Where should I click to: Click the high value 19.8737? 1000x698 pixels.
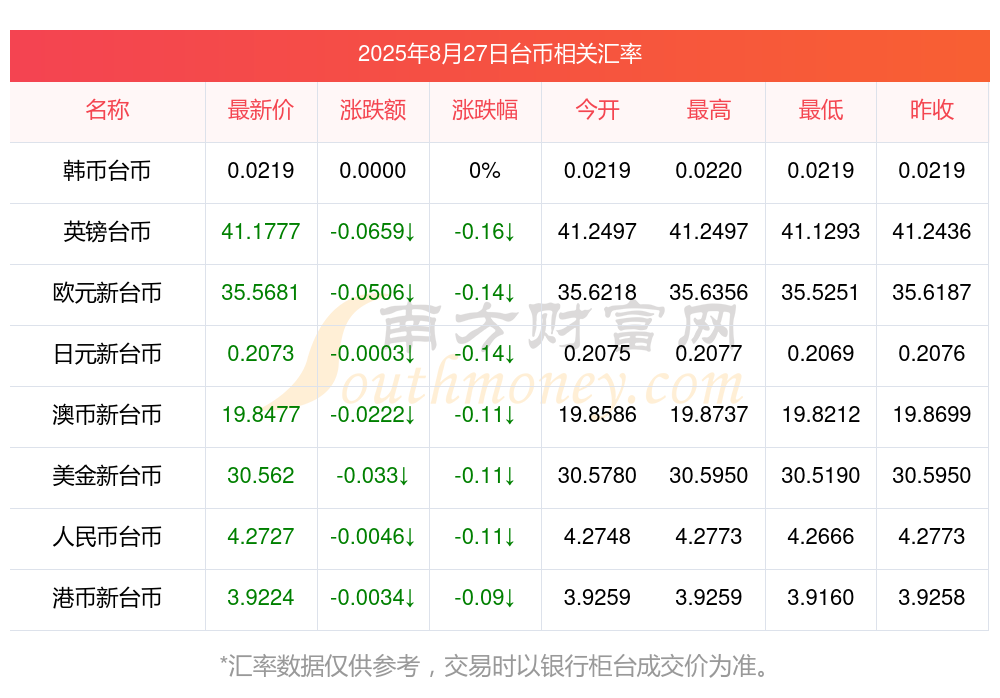pyautogui.click(x=709, y=415)
